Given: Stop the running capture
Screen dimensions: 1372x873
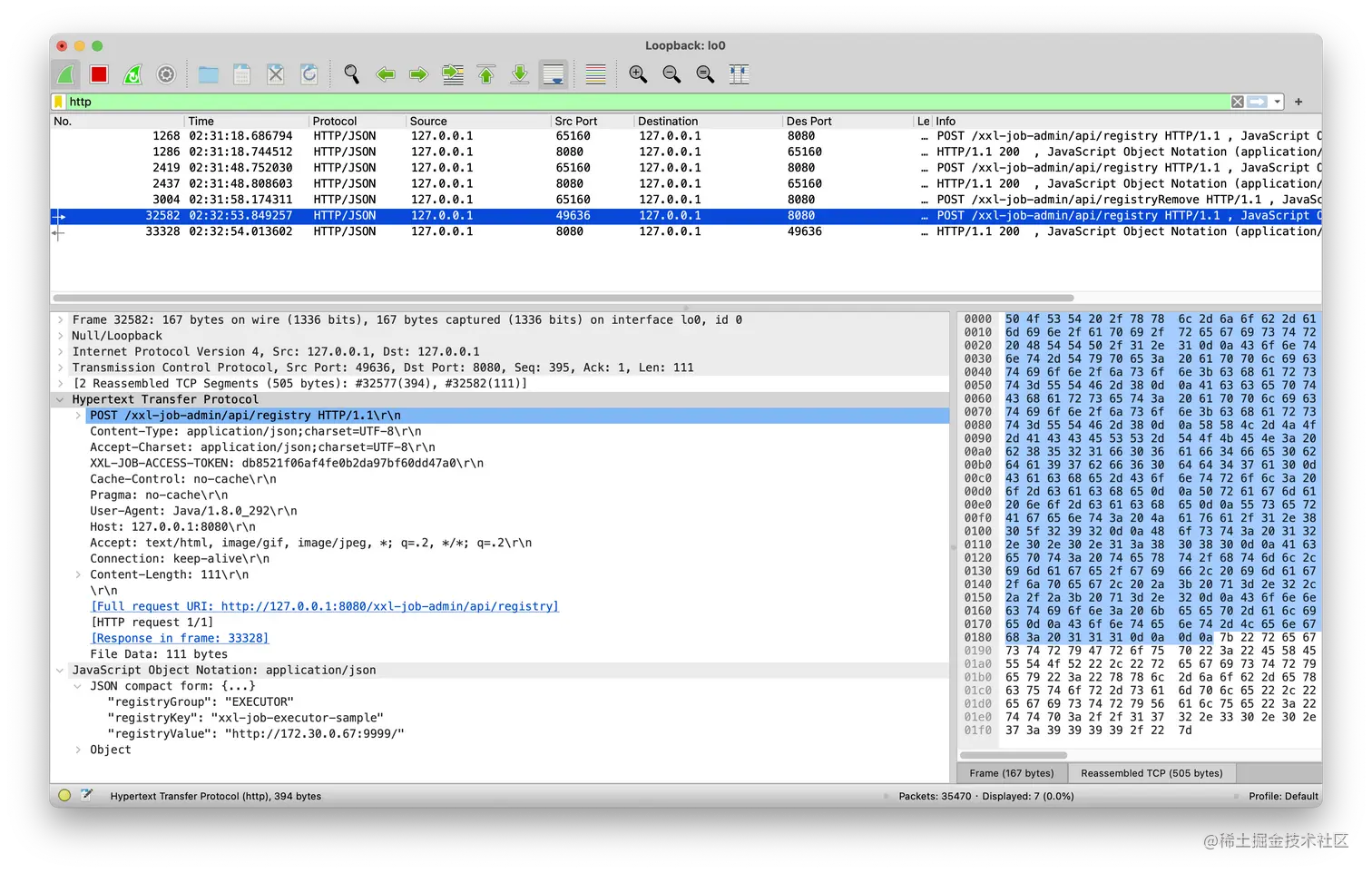Looking at the screenshot, I should tap(99, 74).
